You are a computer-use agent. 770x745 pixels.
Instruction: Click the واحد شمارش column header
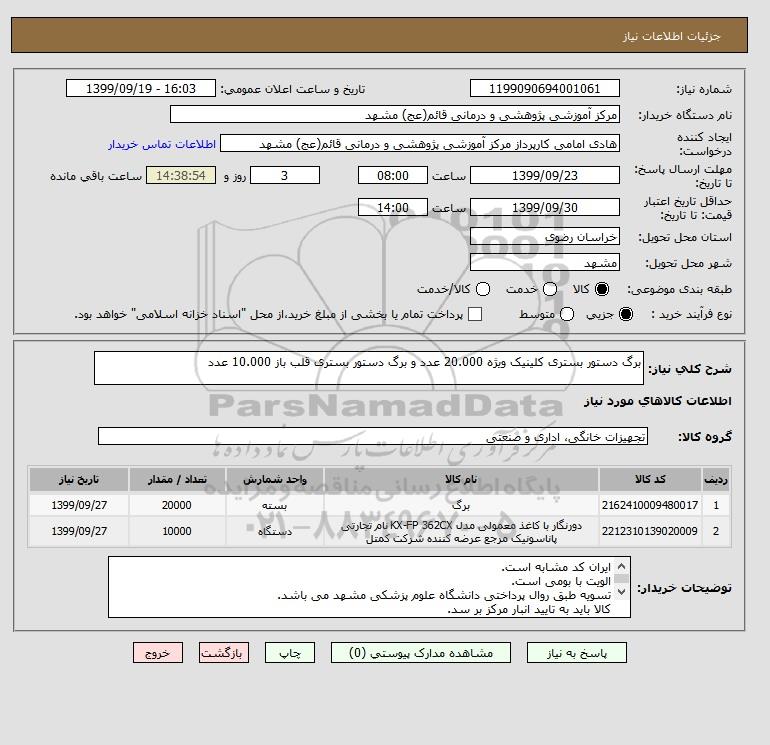[275, 479]
